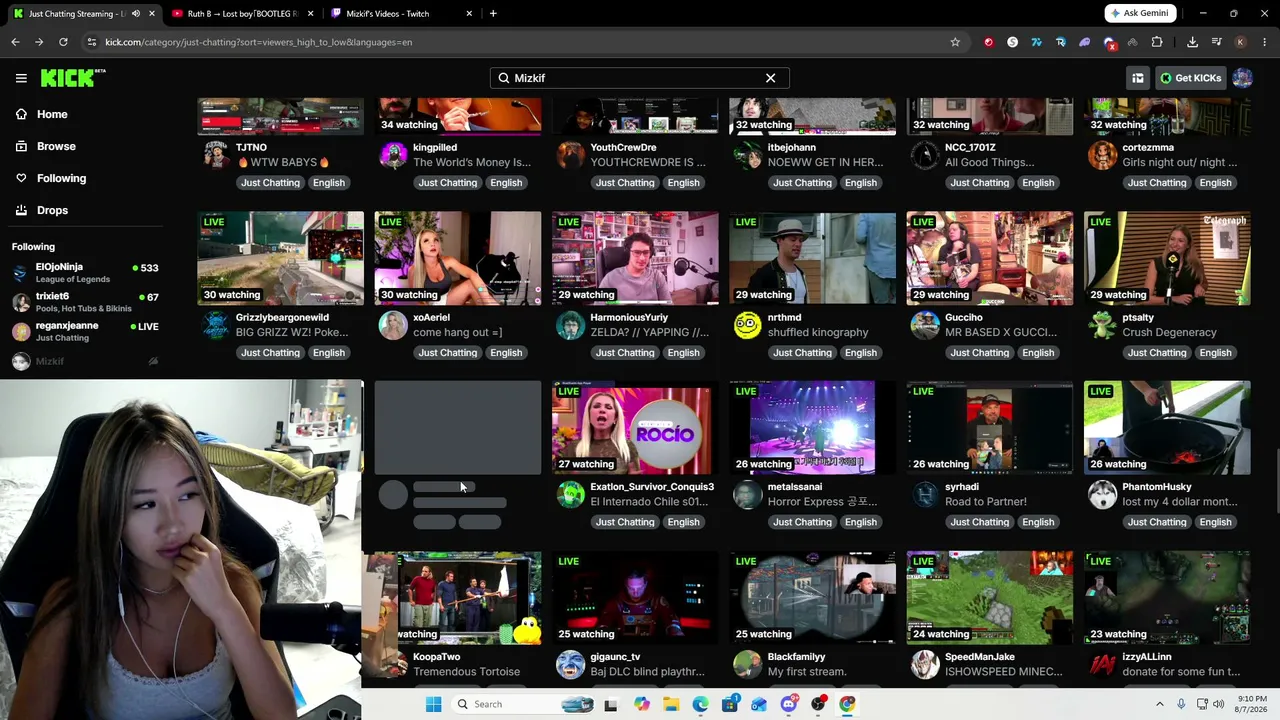Click PhantomHusky's husky avatar
Screen dimensions: 1280x720
tap(1102, 494)
